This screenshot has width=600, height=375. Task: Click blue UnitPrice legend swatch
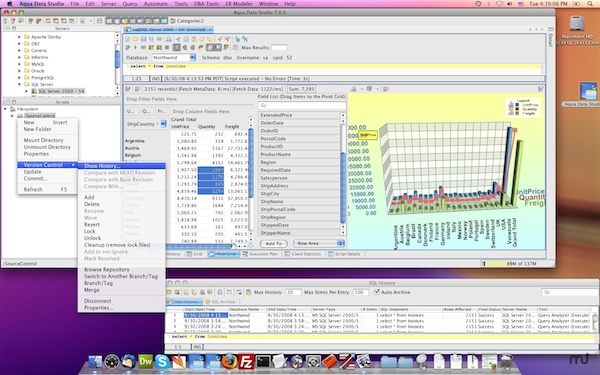point(516,104)
